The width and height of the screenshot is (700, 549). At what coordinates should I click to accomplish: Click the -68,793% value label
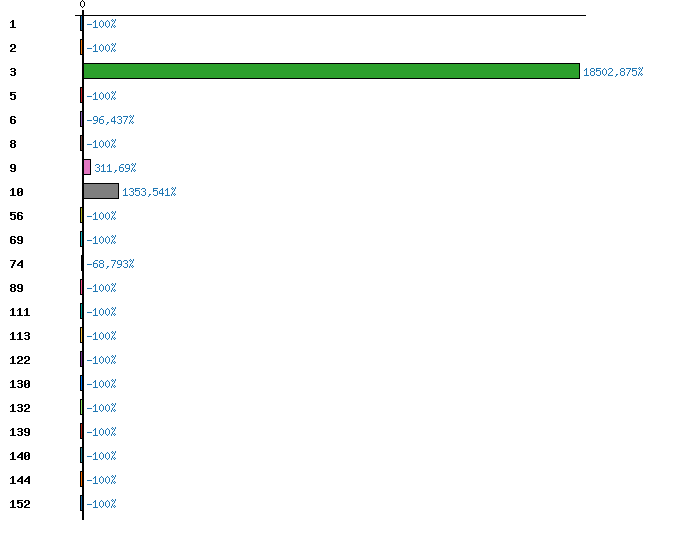pyautogui.click(x=110, y=264)
